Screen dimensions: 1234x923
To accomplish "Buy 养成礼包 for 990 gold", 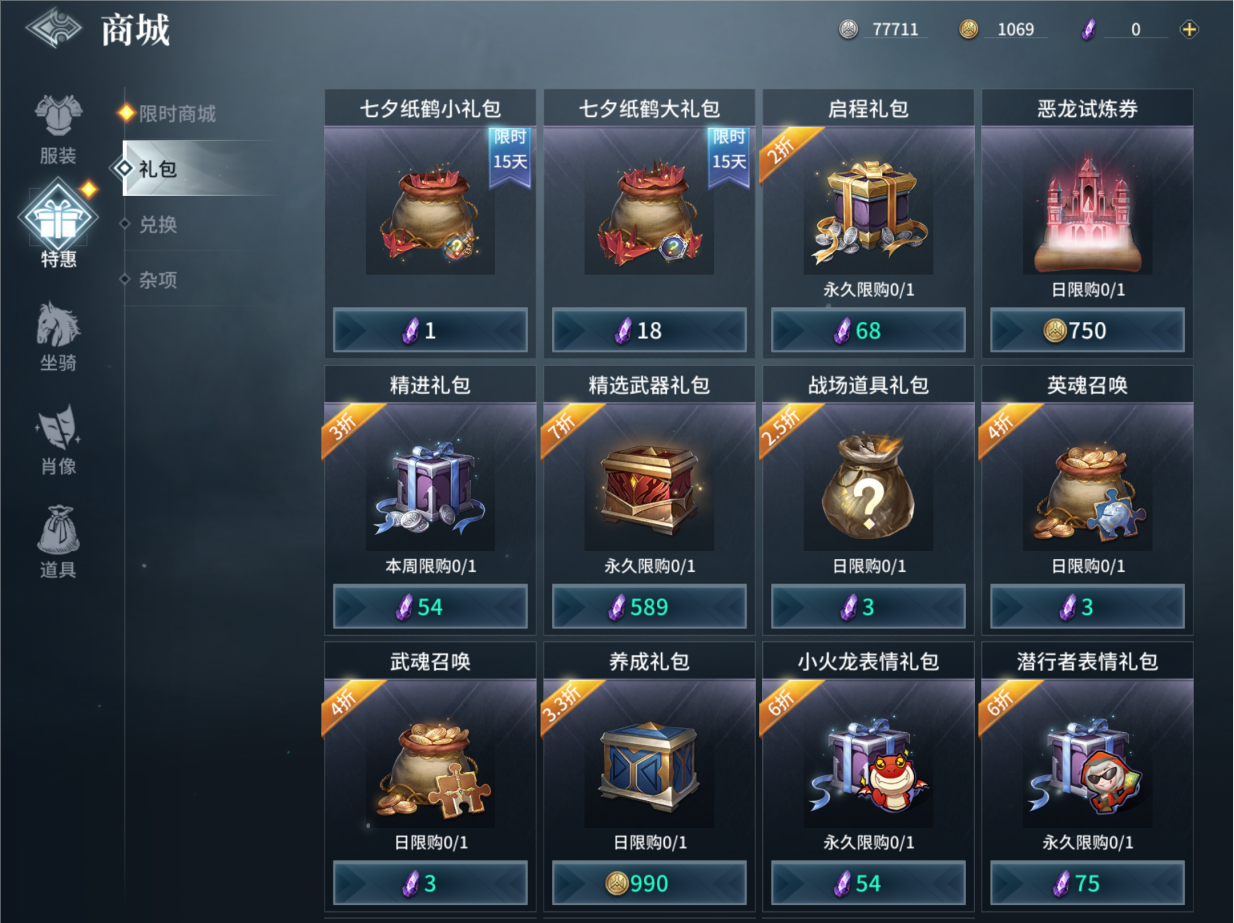I will coord(649,884).
